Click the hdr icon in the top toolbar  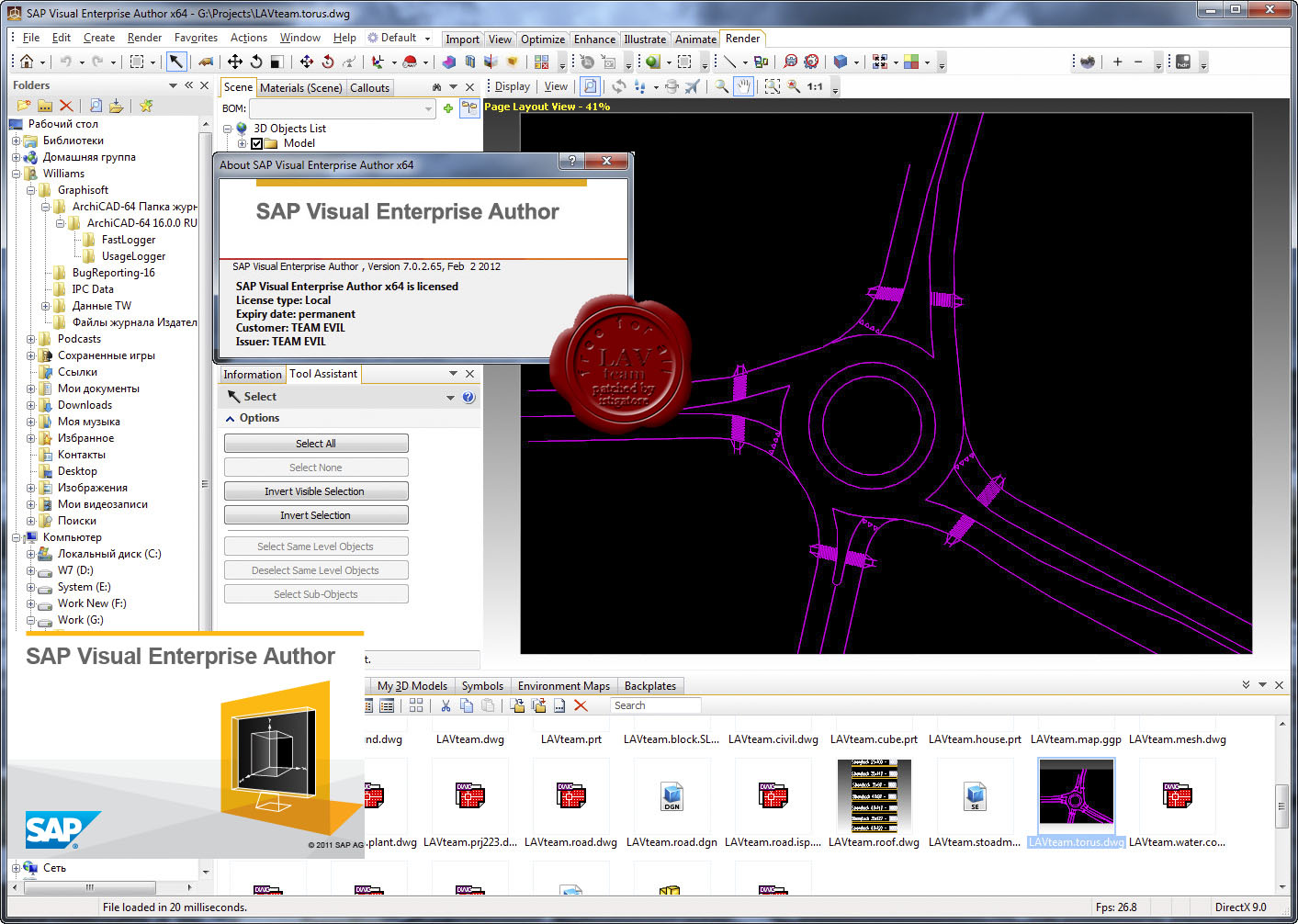pyautogui.click(x=1183, y=62)
